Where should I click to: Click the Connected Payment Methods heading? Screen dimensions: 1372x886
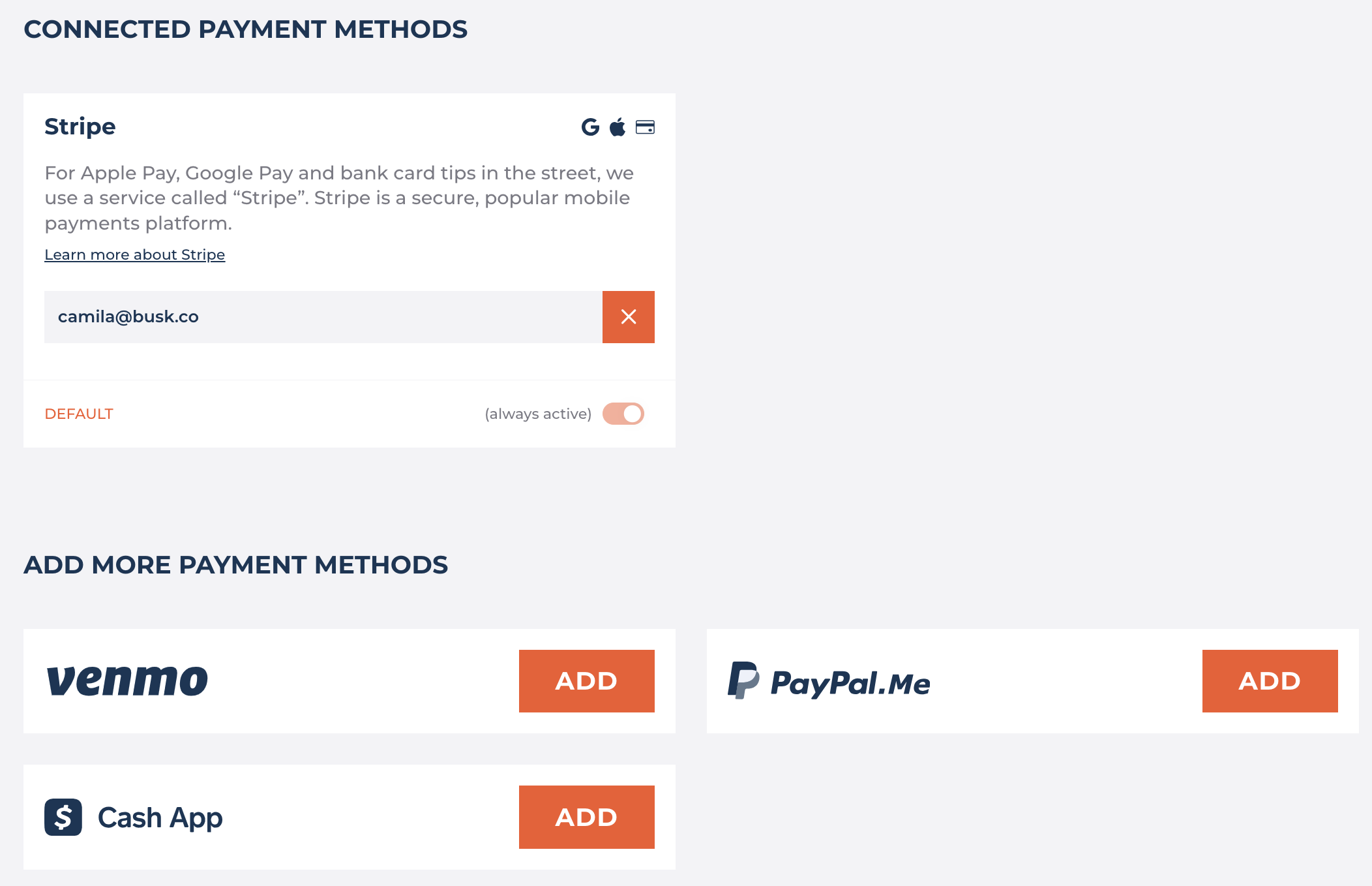[246, 29]
